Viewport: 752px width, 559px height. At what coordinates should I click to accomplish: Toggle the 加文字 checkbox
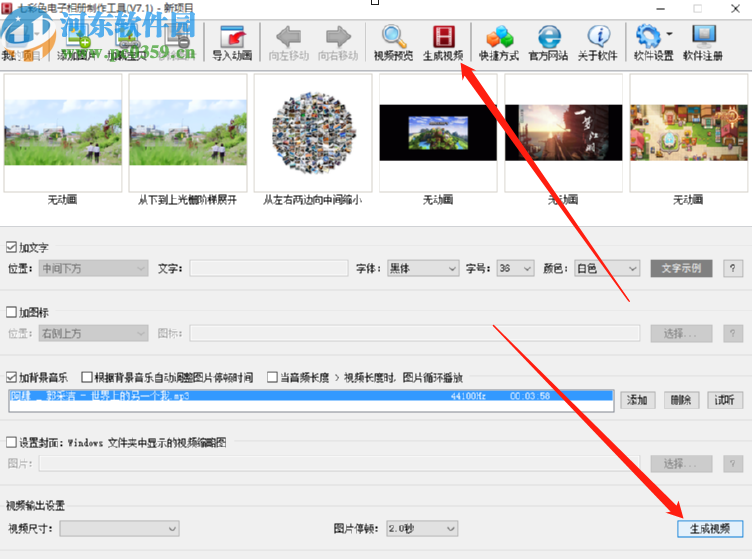click(11, 247)
